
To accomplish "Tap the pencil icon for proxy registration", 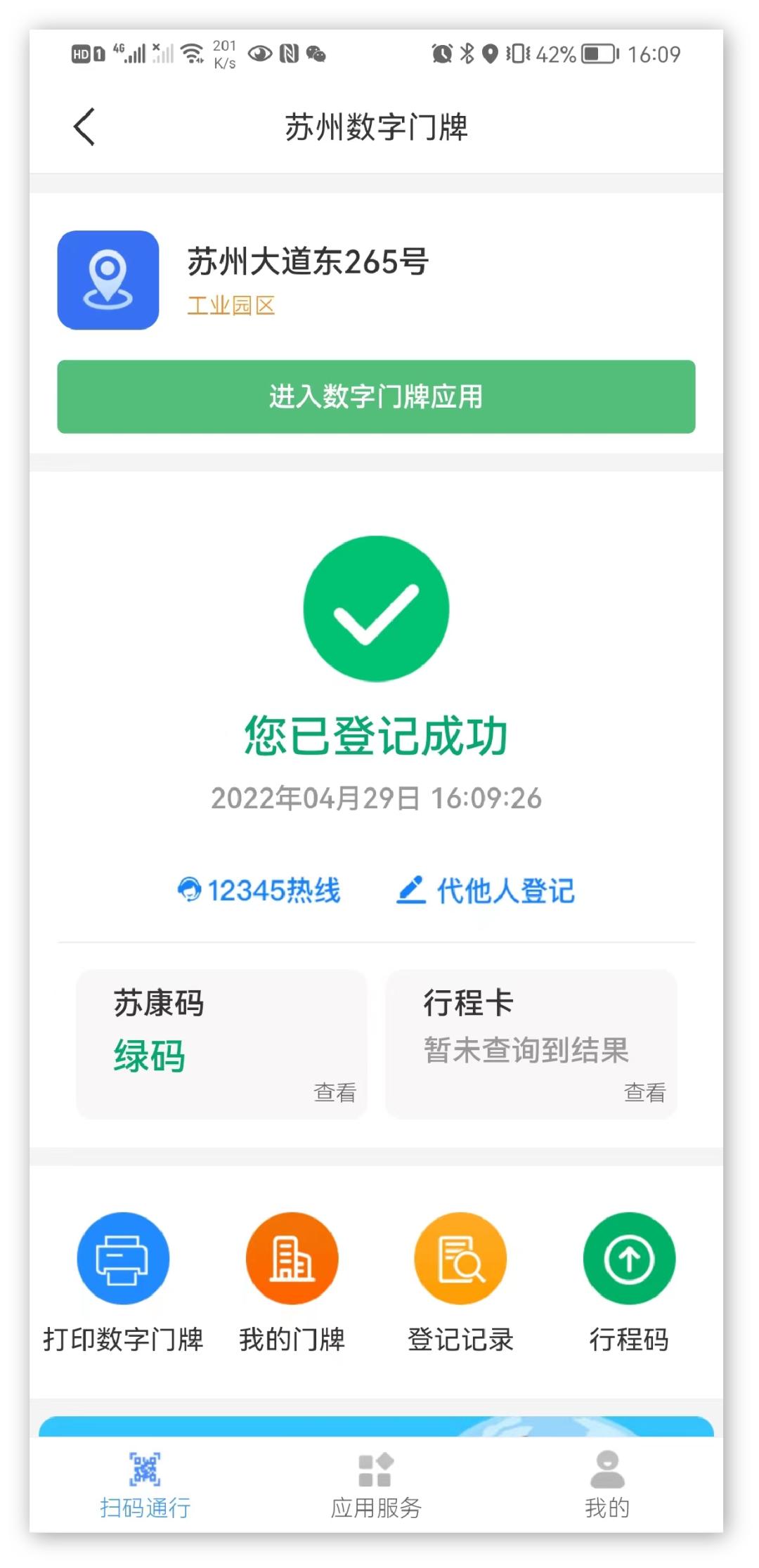I will click(x=411, y=890).
